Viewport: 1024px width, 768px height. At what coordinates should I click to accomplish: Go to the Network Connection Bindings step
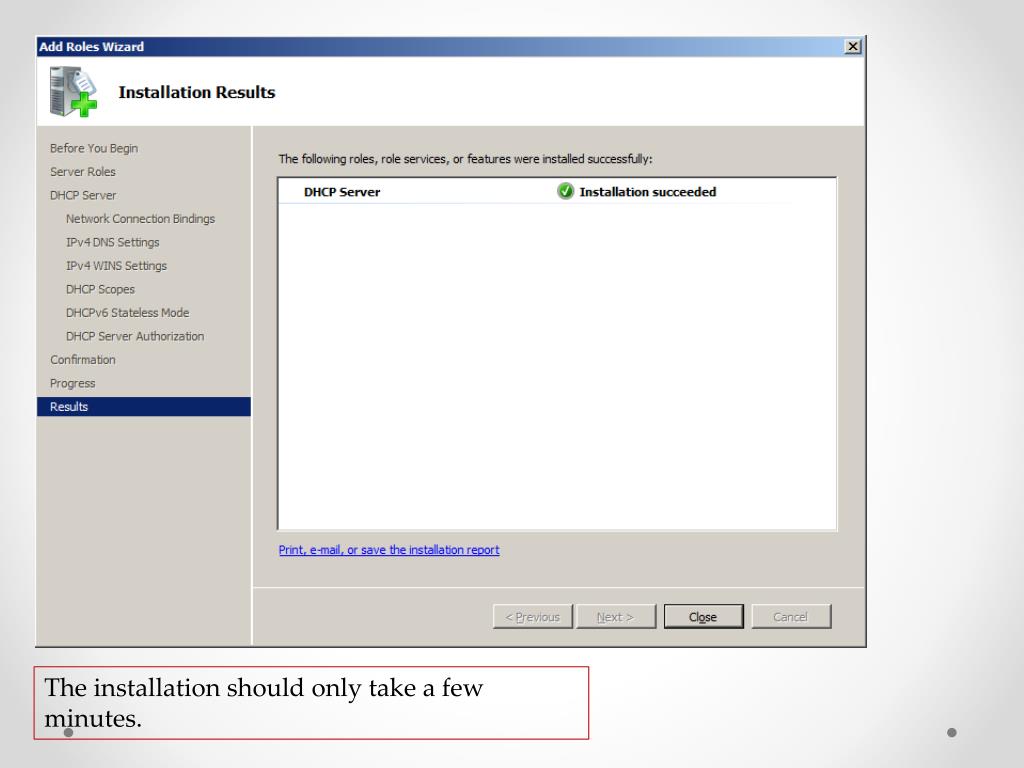pyautogui.click(x=140, y=219)
